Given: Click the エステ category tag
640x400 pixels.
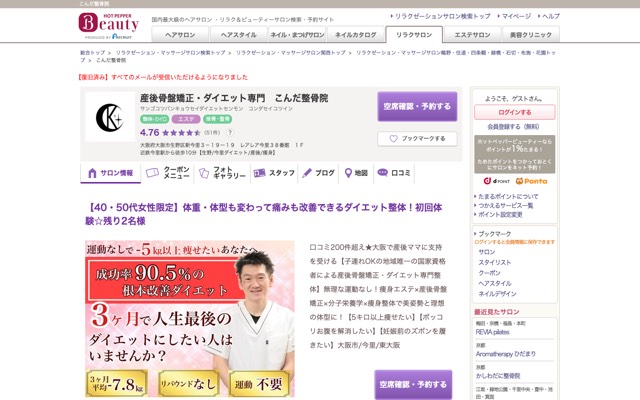Looking at the screenshot, I should coord(186,119).
